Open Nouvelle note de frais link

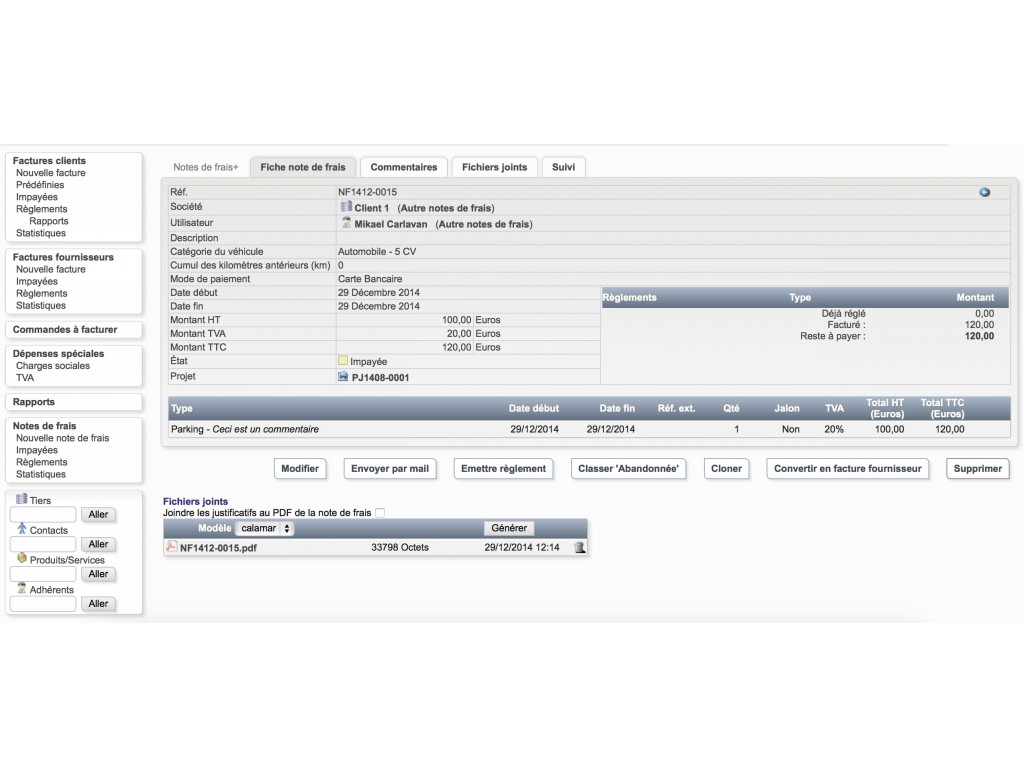click(x=63, y=438)
